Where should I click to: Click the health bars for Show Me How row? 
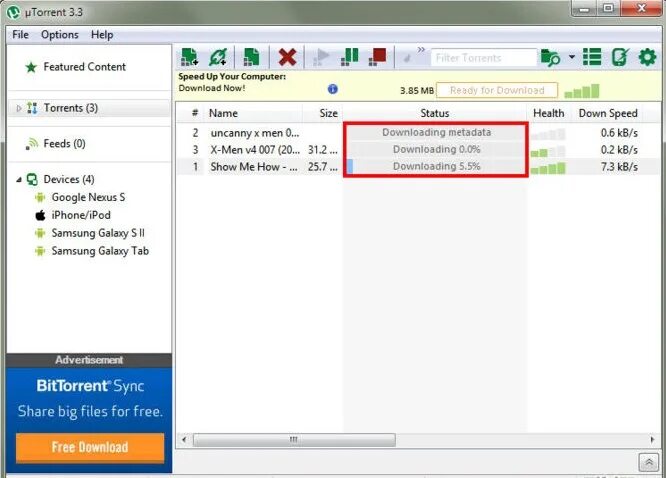(548, 168)
